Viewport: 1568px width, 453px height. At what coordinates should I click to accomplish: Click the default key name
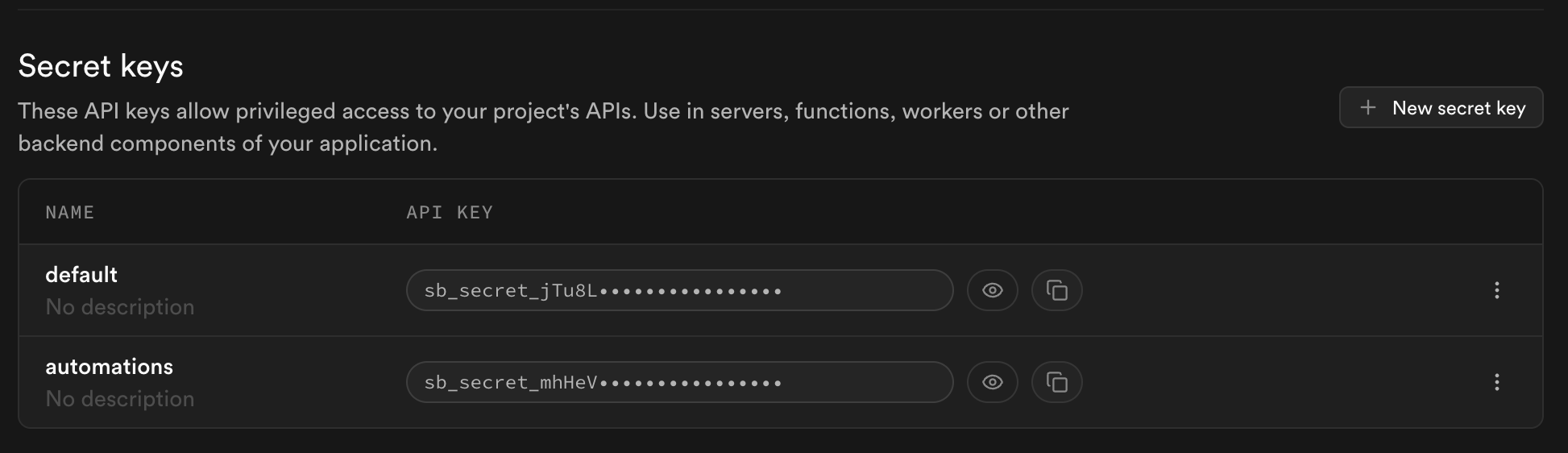[x=81, y=275]
